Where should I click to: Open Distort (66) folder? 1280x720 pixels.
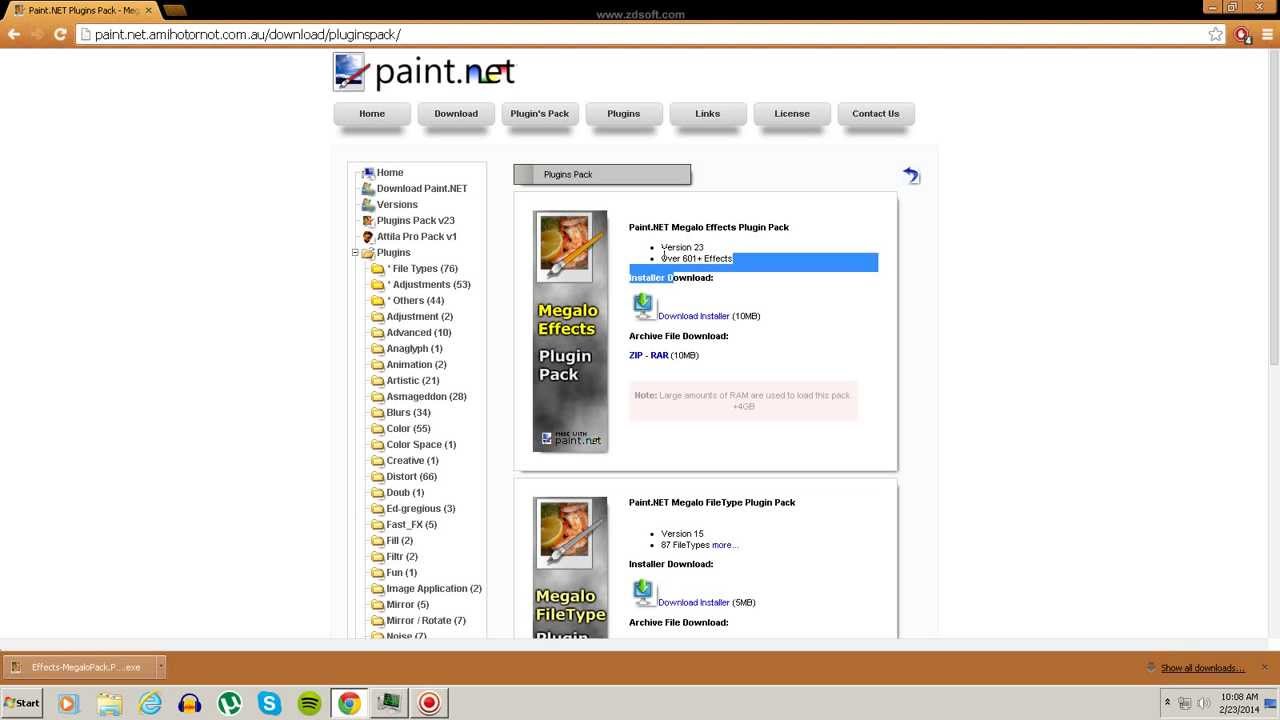pos(411,477)
